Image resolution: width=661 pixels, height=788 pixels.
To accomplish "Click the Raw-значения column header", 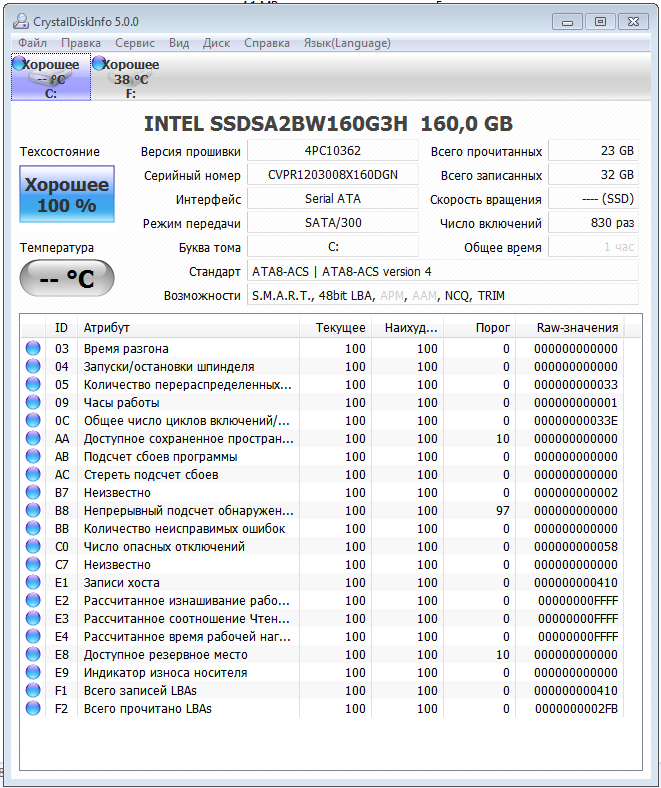I will 570,328.
